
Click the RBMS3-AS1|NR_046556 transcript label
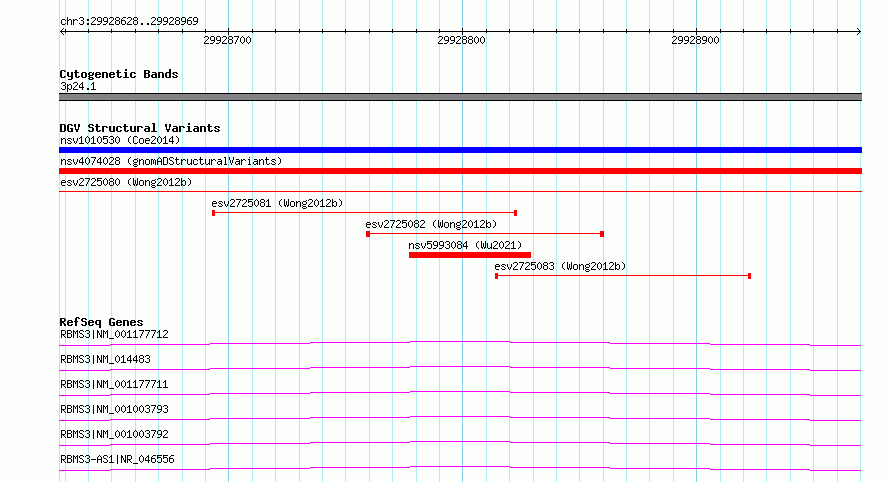pyautogui.click(x=117, y=459)
